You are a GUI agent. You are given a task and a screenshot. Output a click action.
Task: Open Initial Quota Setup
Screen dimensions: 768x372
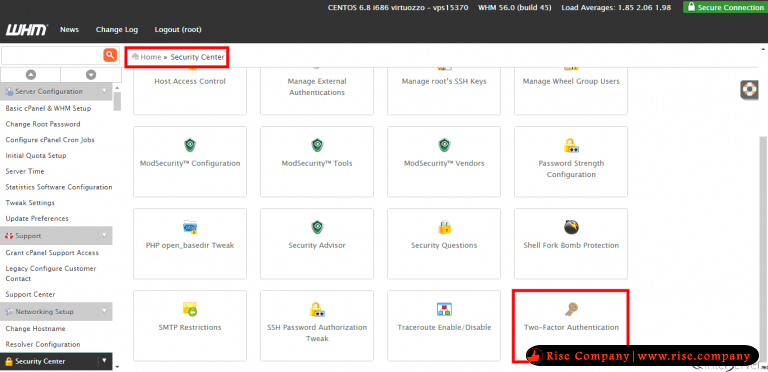point(36,156)
